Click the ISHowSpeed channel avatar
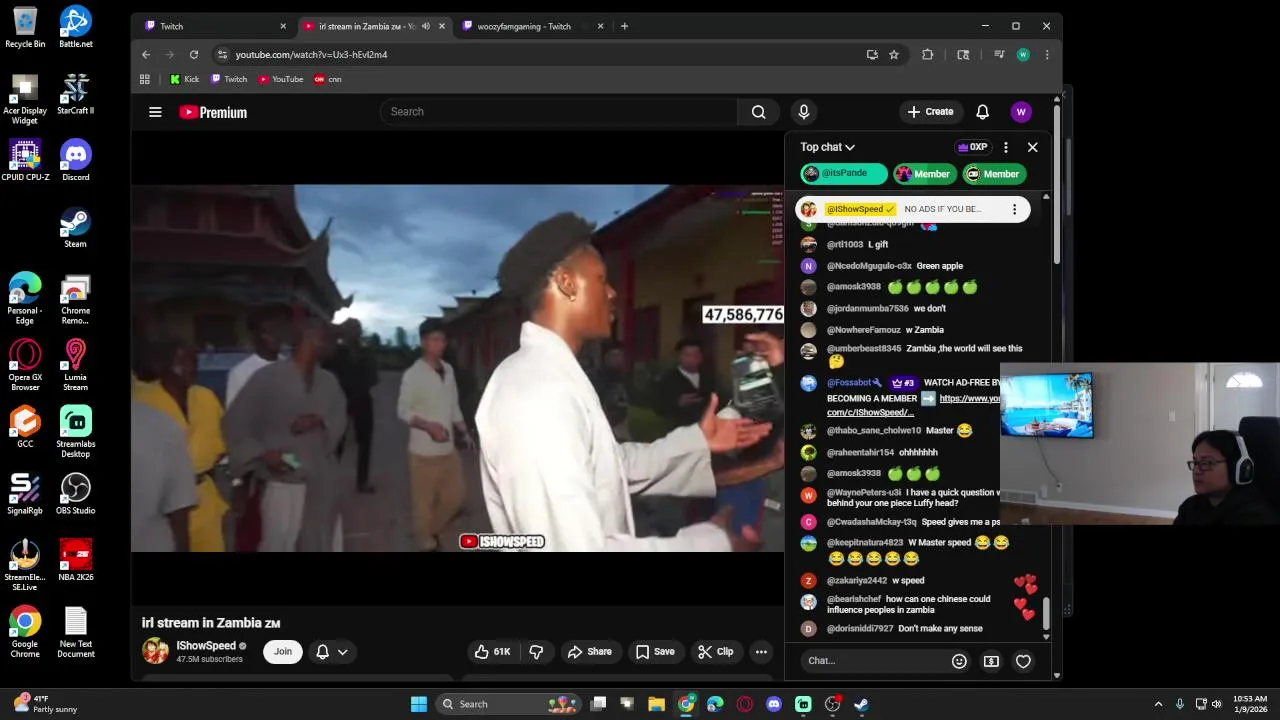1280x720 pixels. (156, 652)
